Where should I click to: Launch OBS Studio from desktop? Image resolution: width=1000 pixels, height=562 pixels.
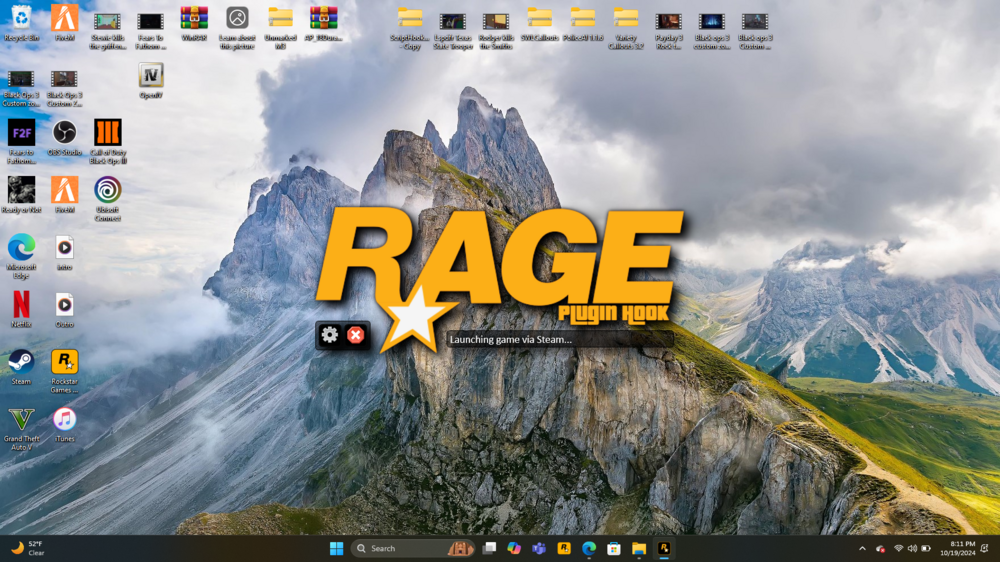(64, 138)
